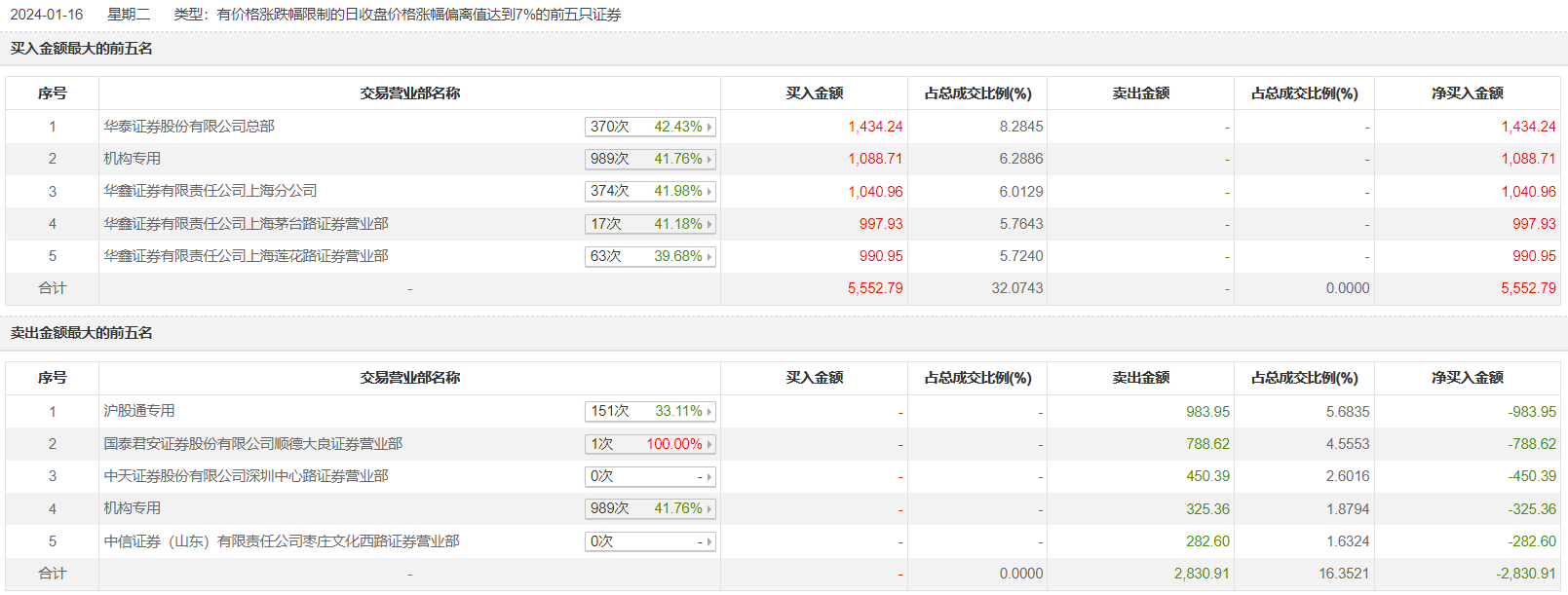The width and height of the screenshot is (1568, 595).
Task: Open 机构专用 link in sell table
Action: 133,508
